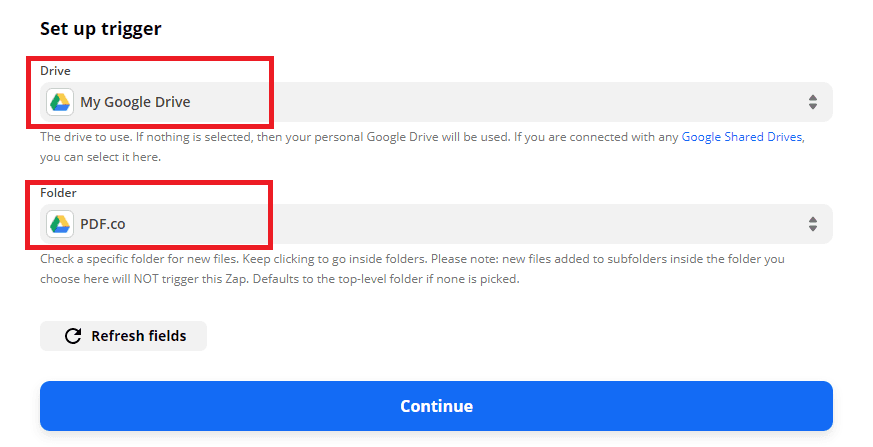Click the Drive field label
The height and width of the screenshot is (447, 873).
(x=55, y=71)
